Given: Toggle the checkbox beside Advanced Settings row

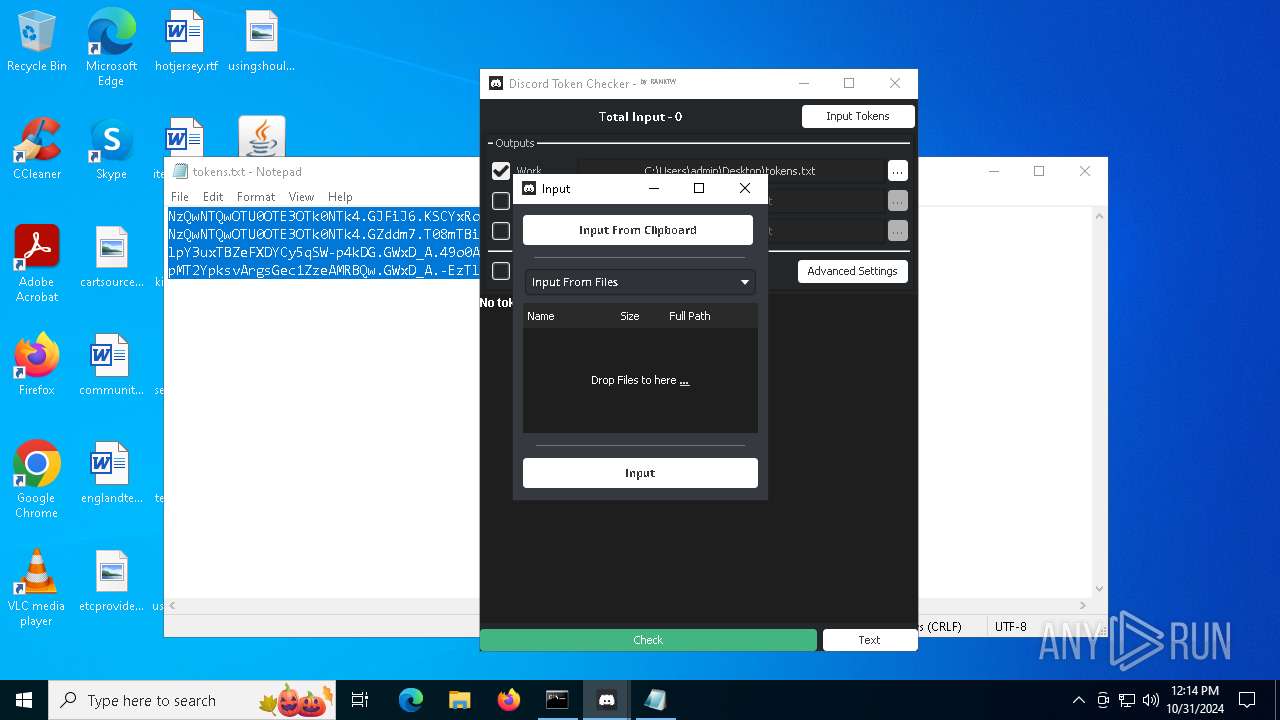Looking at the screenshot, I should tap(501, 271).
